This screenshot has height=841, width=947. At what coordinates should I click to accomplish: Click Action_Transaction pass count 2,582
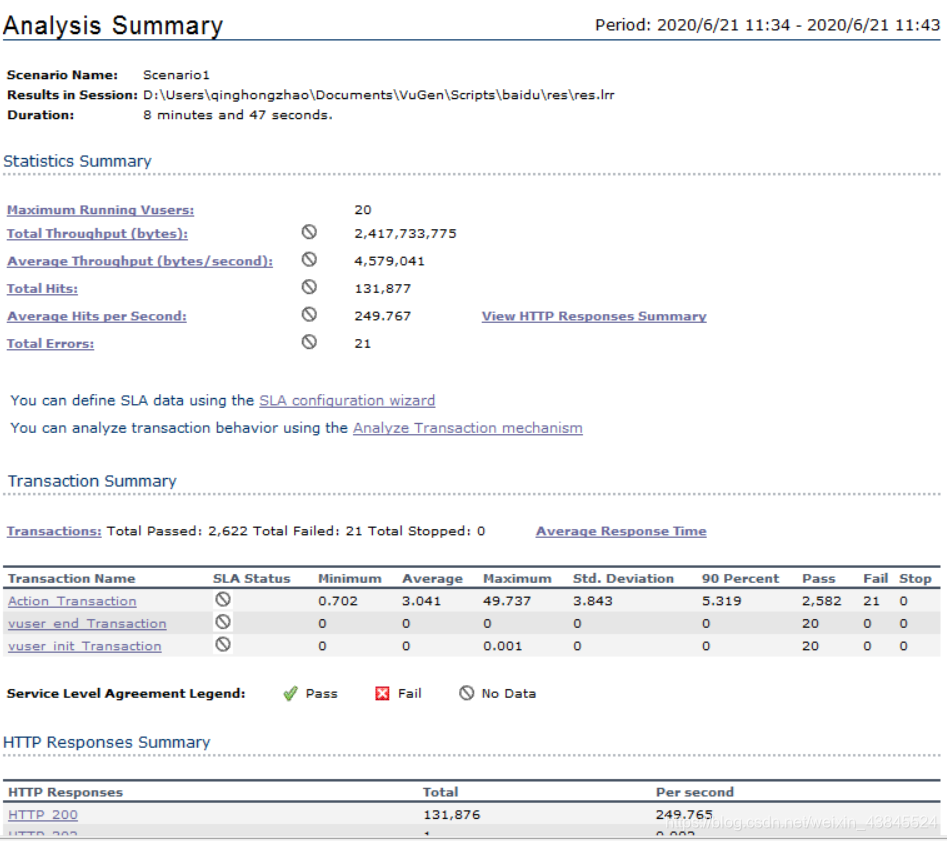pyautogui.click(x=821, y=601)
